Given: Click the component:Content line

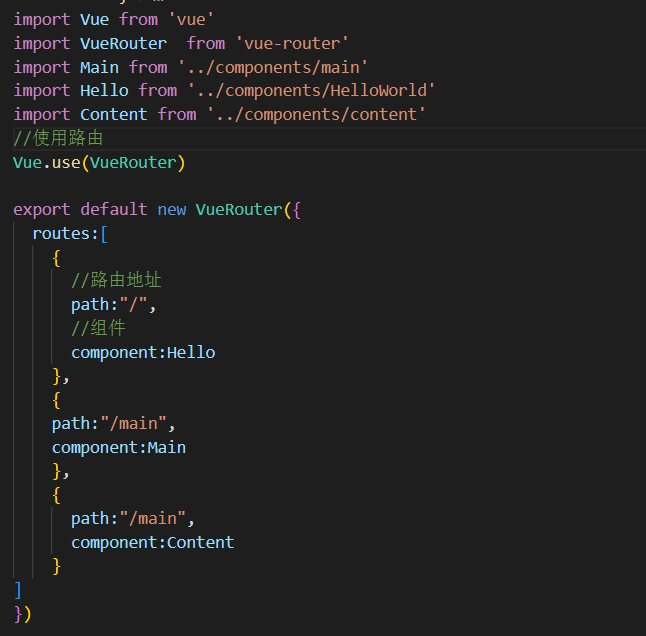Looking at the screenshot, I should (x=152, y=542).
